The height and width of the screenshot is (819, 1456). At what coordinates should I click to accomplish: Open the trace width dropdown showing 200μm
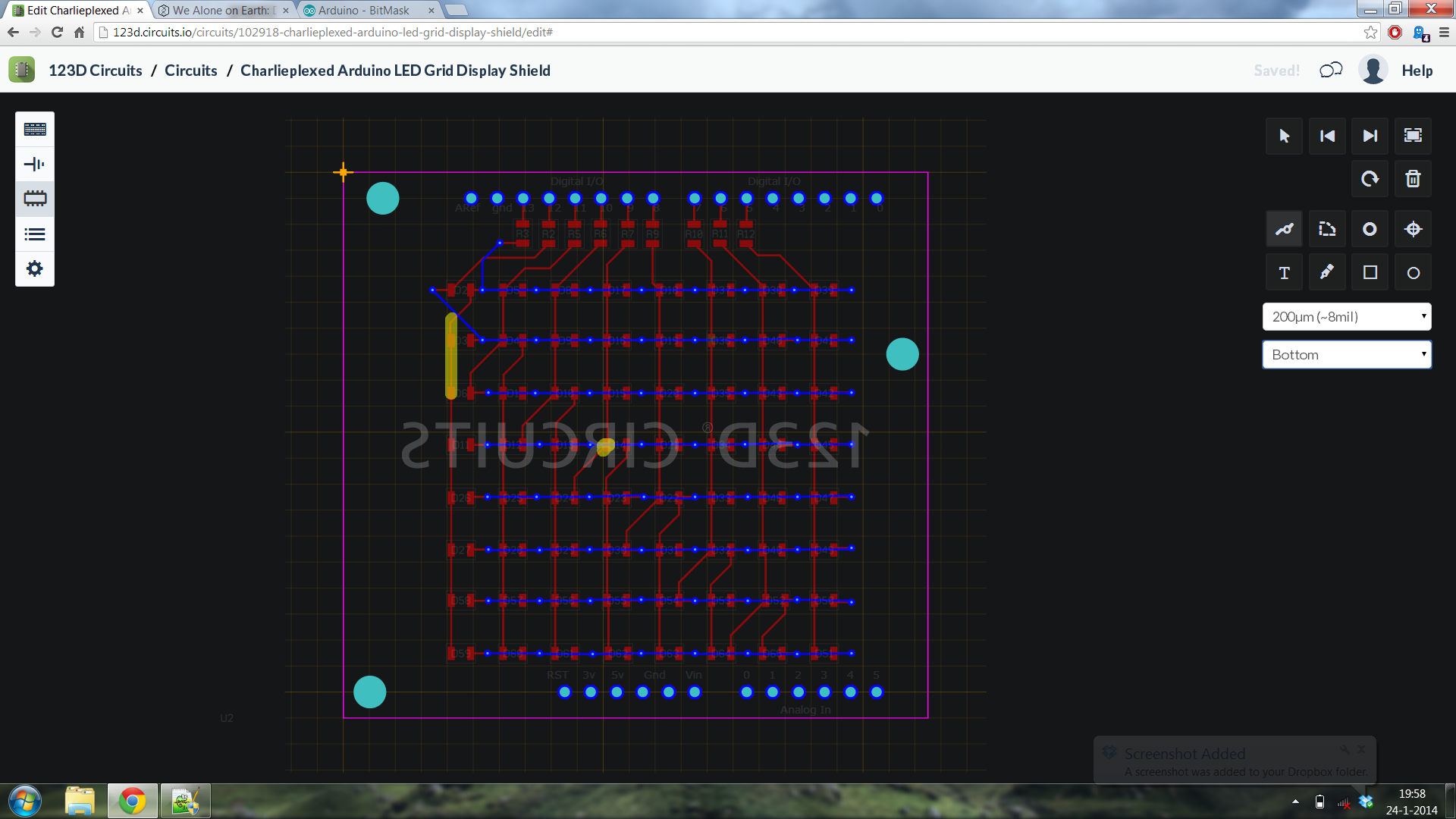click(1347, 316)
